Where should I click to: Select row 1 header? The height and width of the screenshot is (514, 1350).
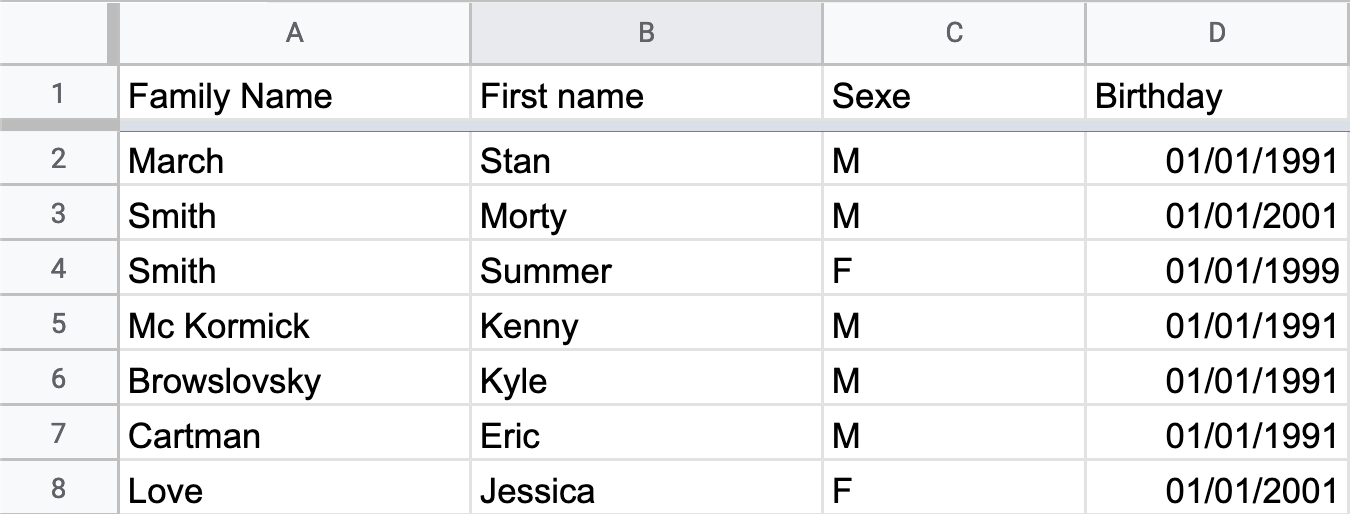pos(58,94)
